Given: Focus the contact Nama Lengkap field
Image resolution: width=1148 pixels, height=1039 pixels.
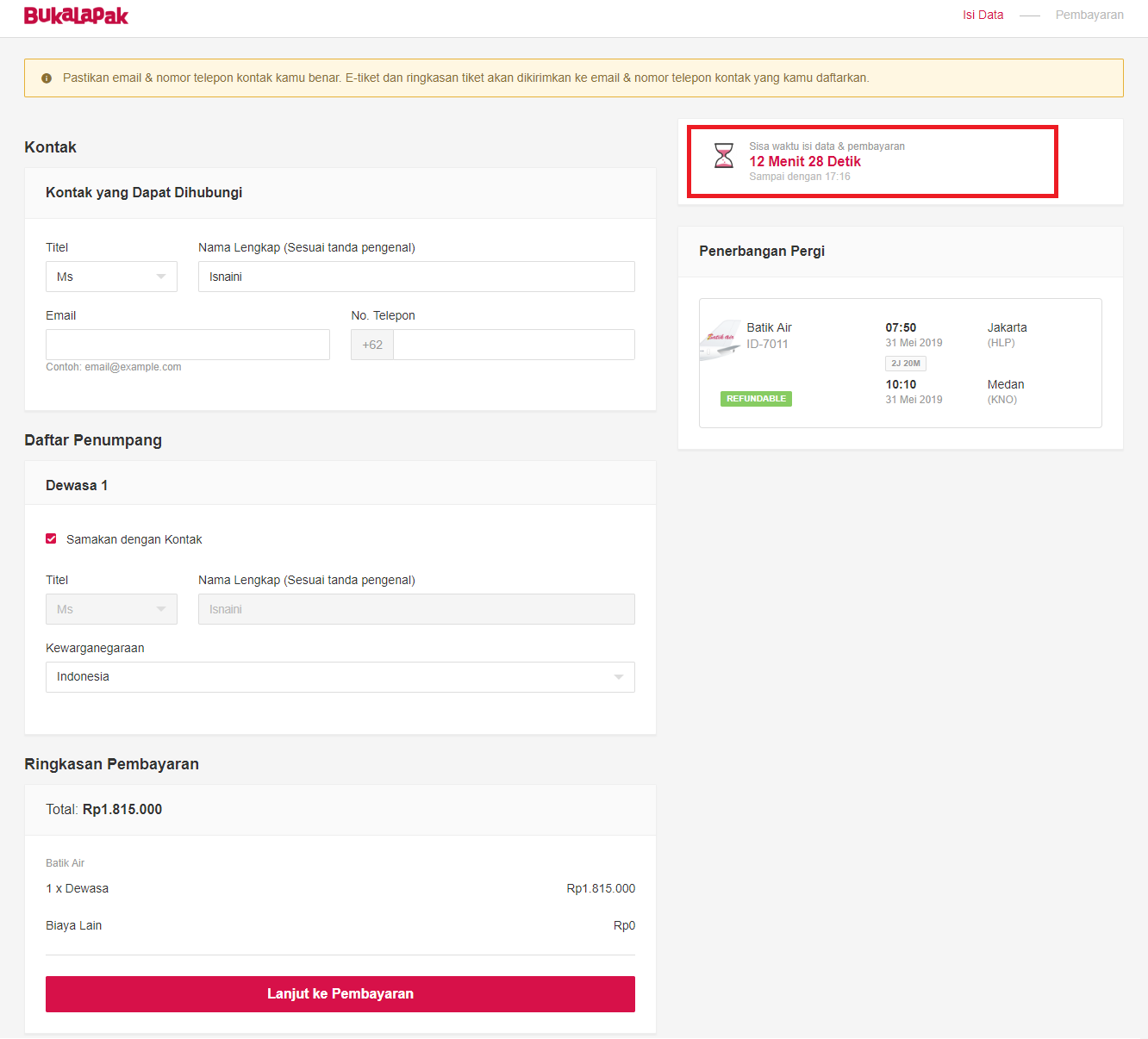Looking at the screenshot, I should coord(416,277).
